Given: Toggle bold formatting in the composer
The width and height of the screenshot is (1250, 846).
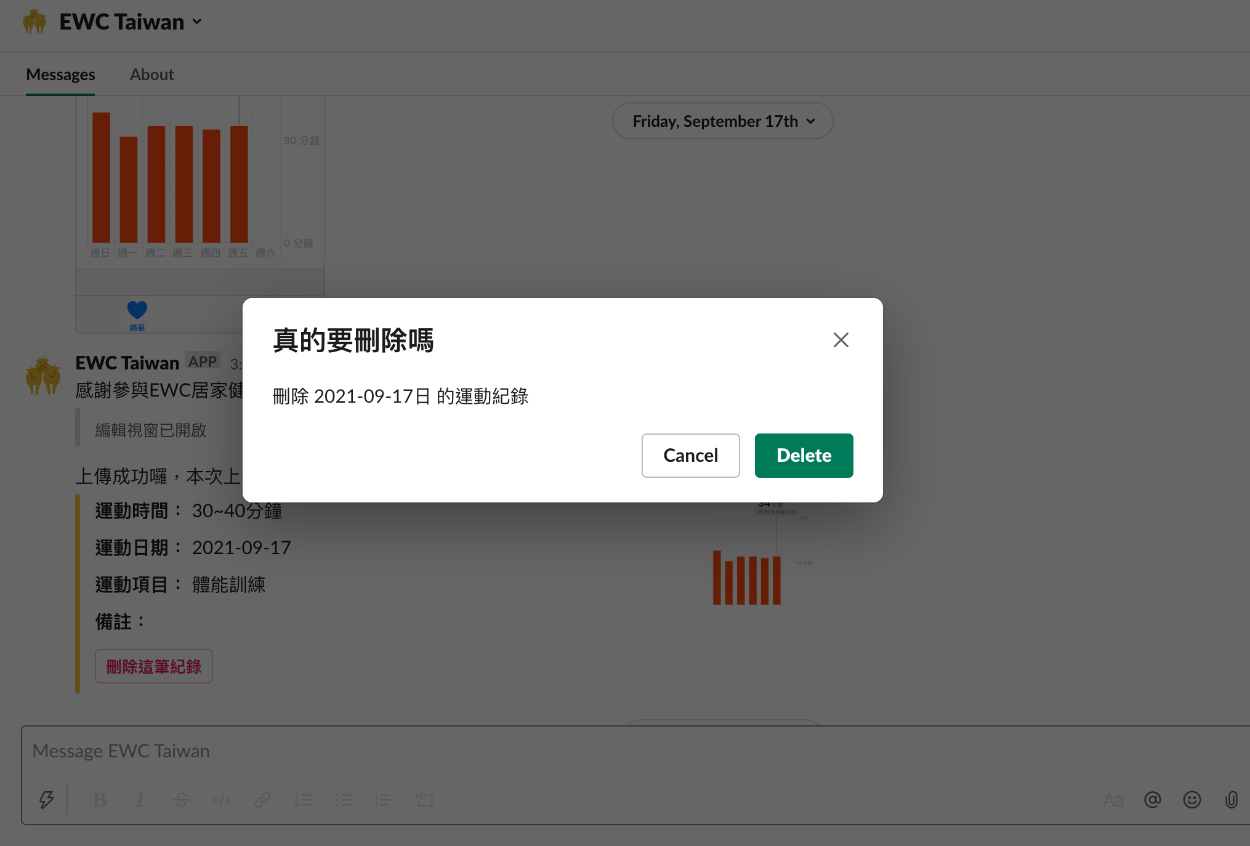Looking at the screenshot, I should 100,800.
